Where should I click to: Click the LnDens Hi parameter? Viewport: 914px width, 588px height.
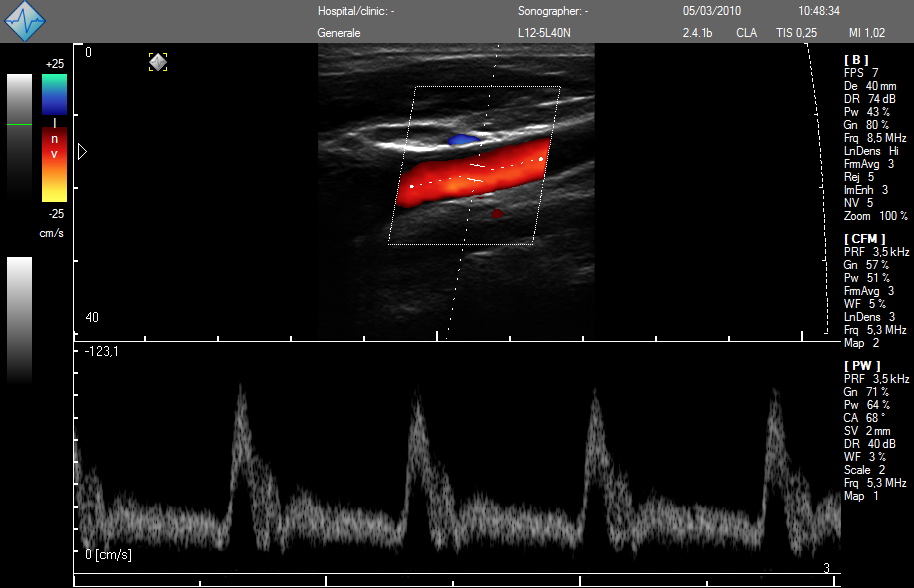point(871,151)
